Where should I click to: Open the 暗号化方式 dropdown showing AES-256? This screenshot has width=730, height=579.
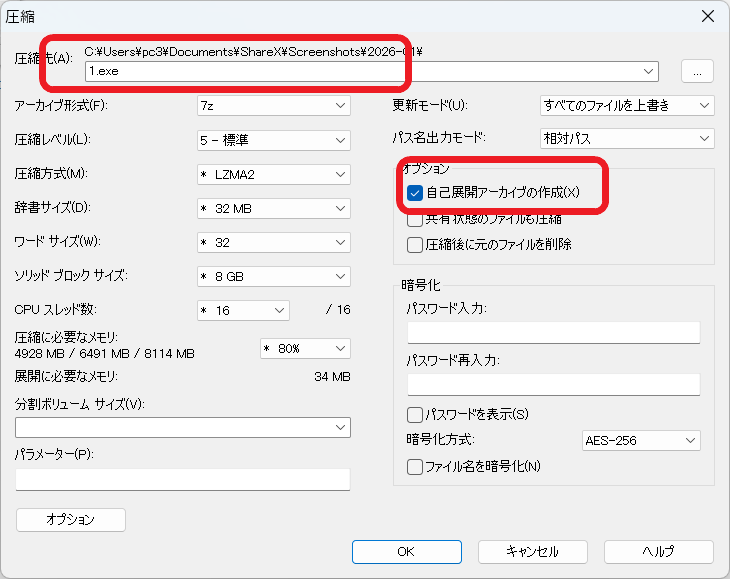[x=641, y=440]
